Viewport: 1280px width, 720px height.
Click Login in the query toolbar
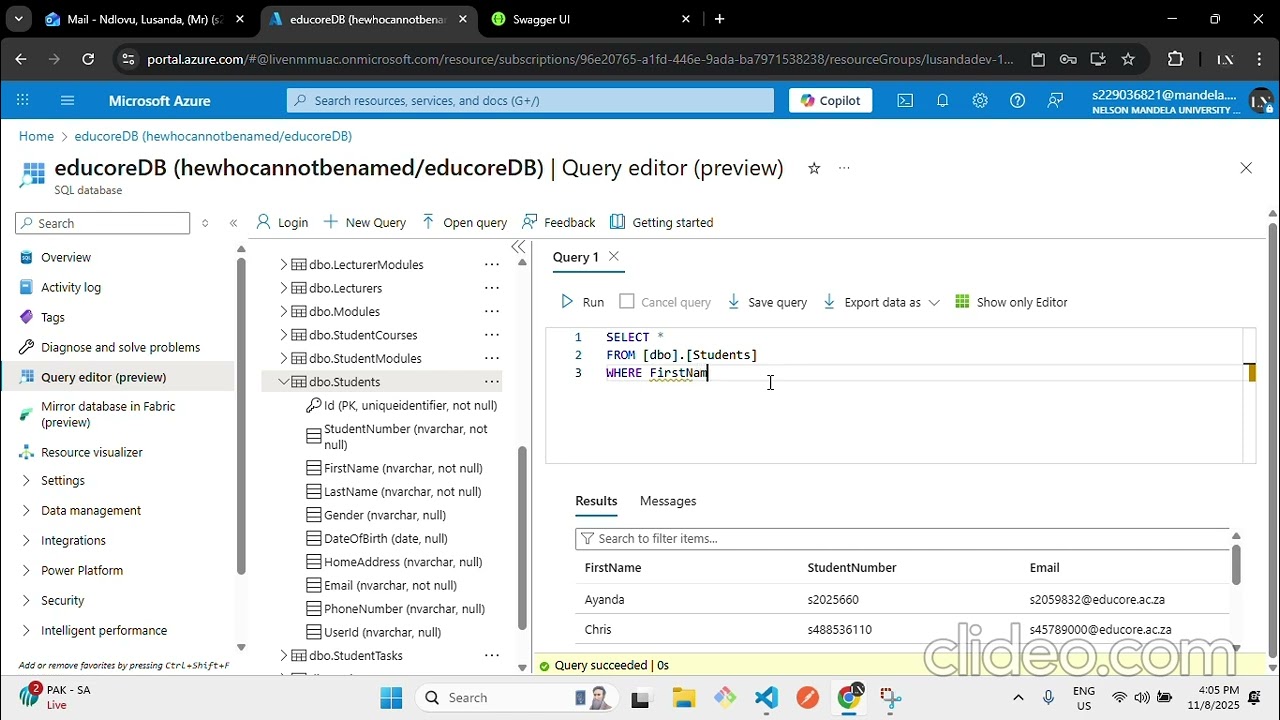(x=282, y=222)
